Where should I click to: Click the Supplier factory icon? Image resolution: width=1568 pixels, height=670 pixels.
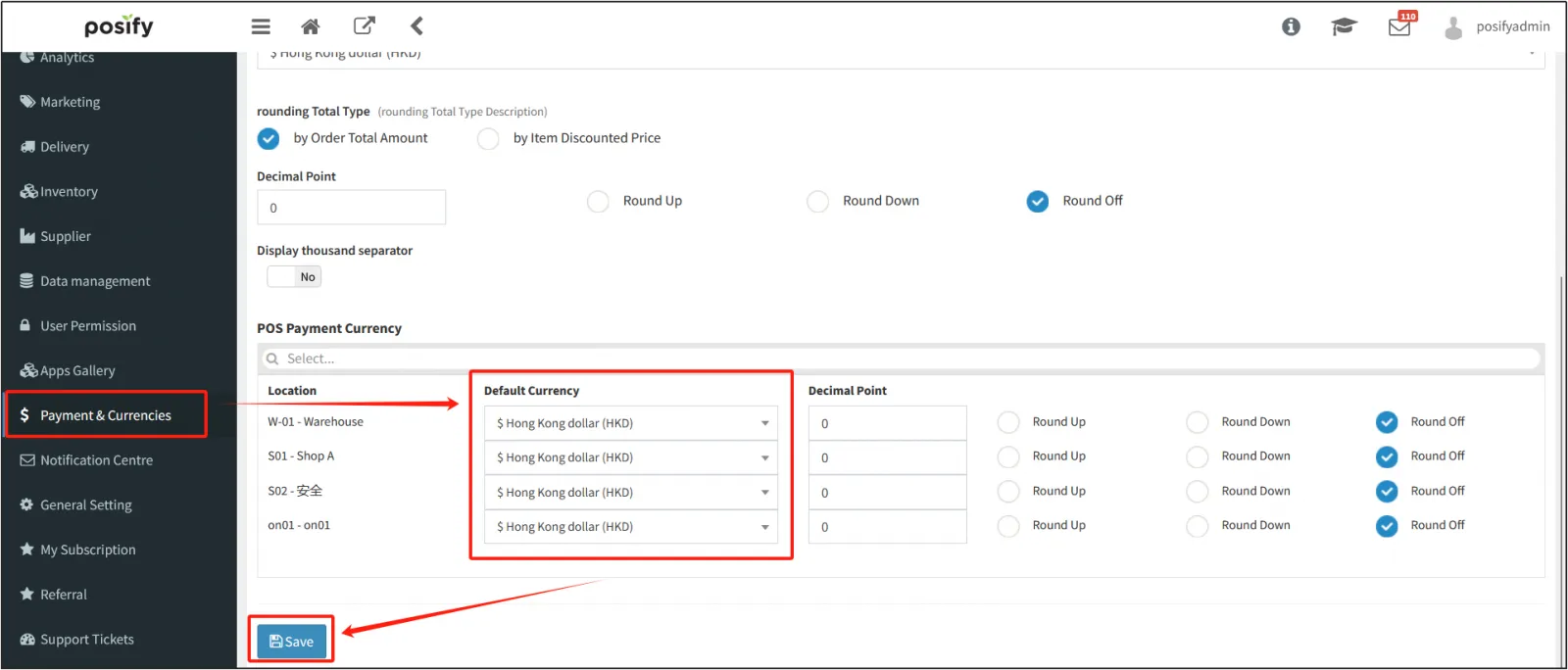click(27, 236)
